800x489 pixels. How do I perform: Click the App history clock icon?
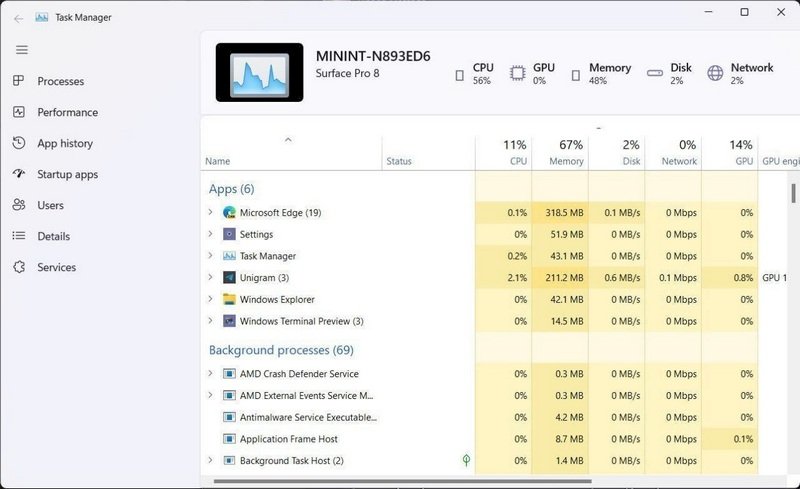19,143
